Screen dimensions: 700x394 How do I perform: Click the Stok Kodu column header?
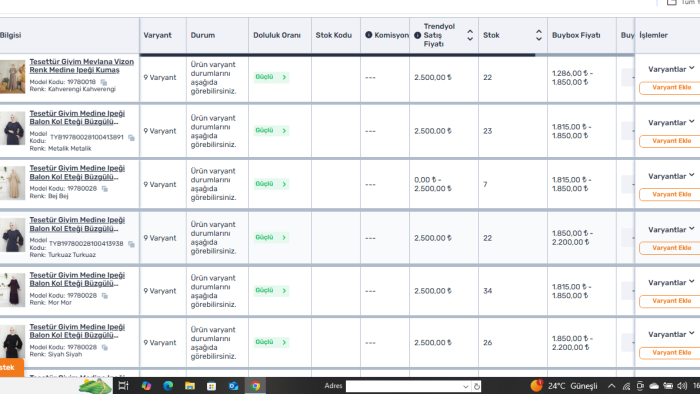pos(333,35)
